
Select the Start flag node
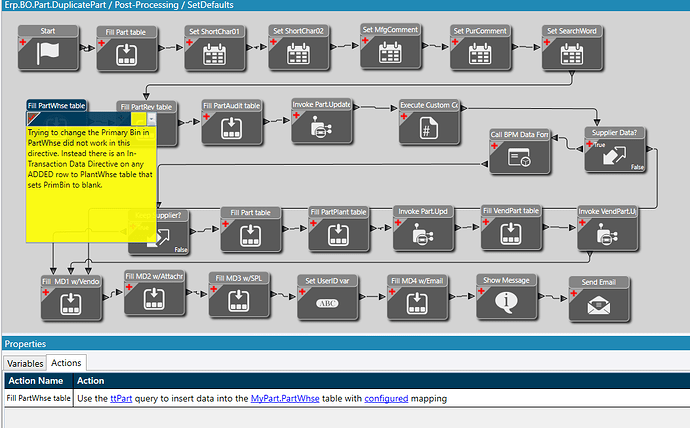coord(48,48)
